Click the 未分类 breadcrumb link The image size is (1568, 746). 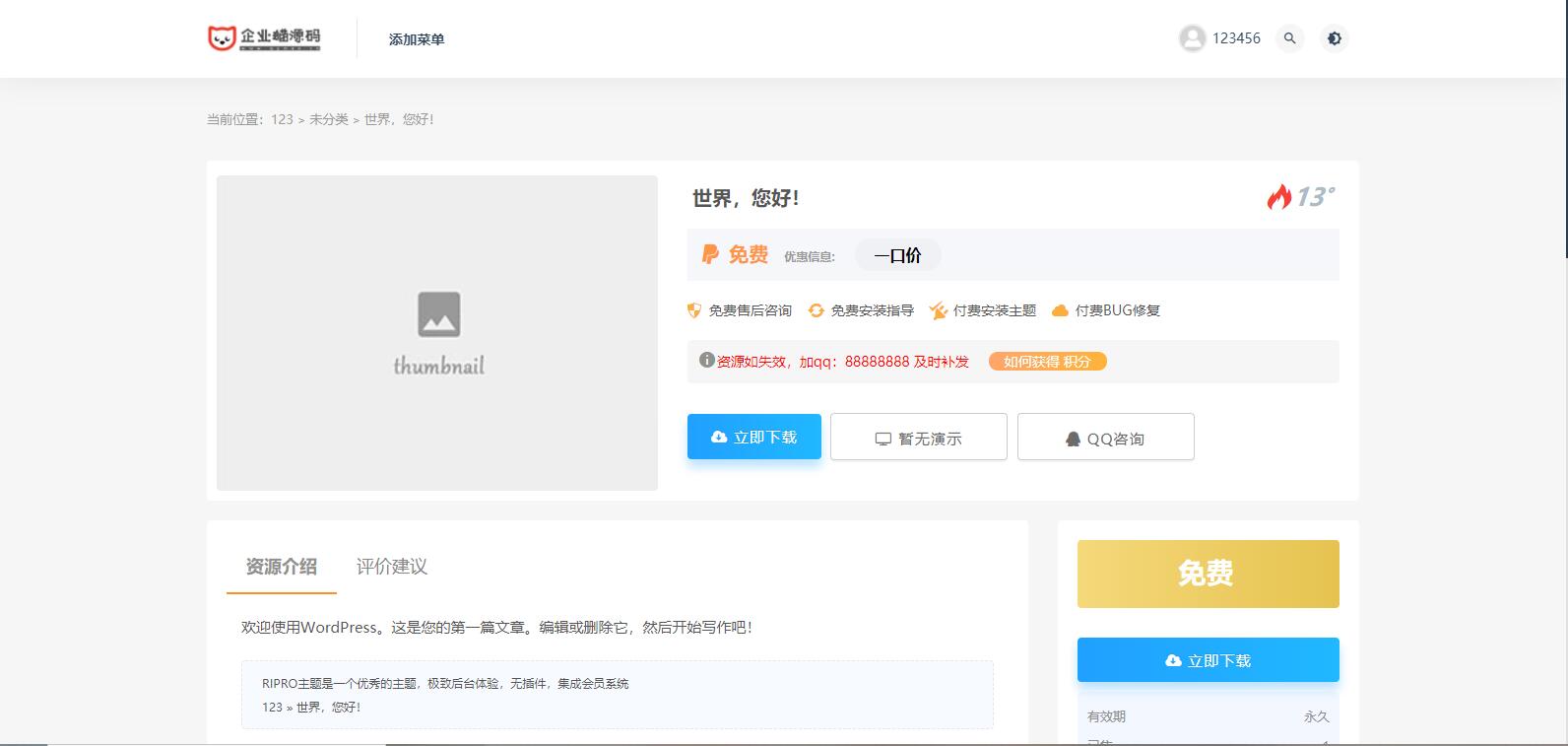click(329, 119)
